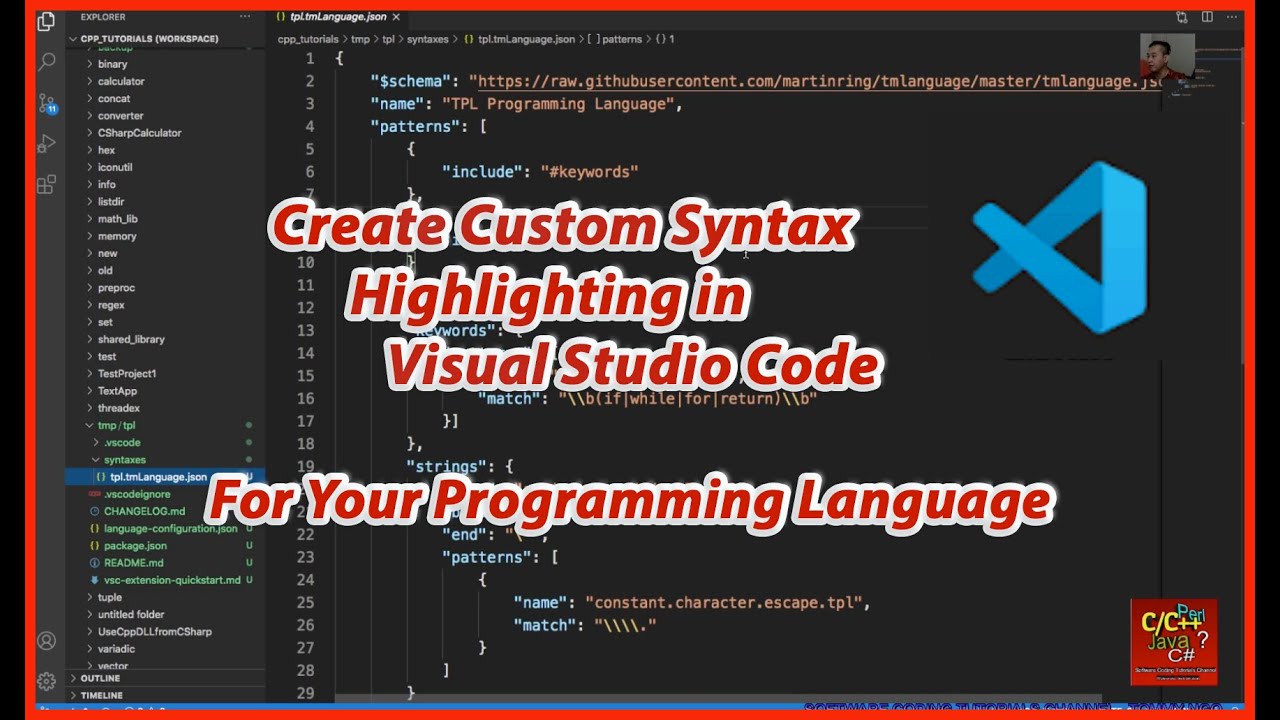Screen dimensions: 1280x720
Task: Click the cpp_tutorials breadcrumb
Action: pyautogui.click(x=310, y=39)
